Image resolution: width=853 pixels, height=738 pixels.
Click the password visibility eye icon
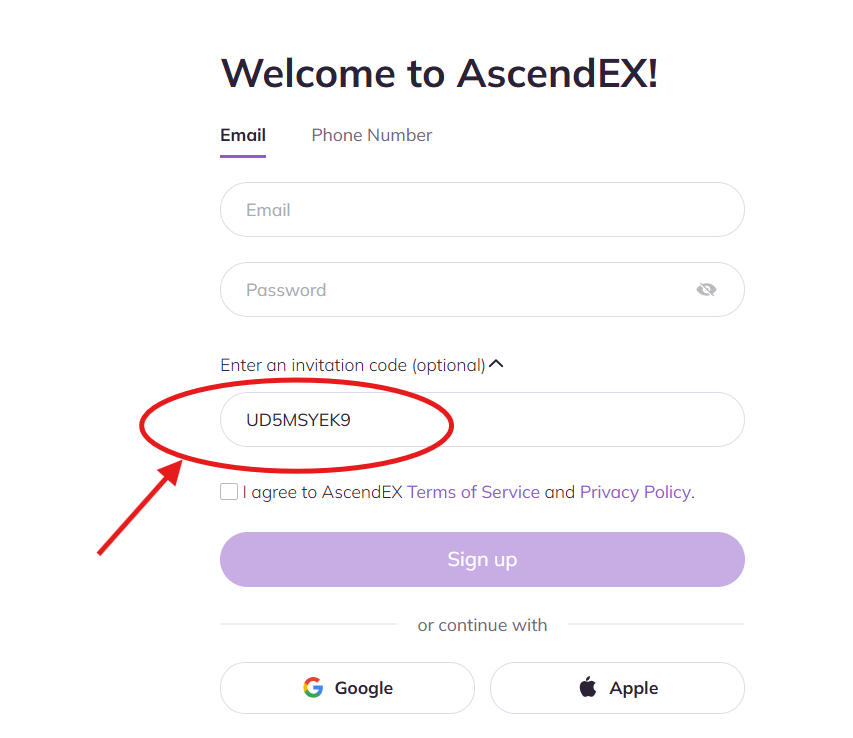pyautogui.click(x=707, y=289)
